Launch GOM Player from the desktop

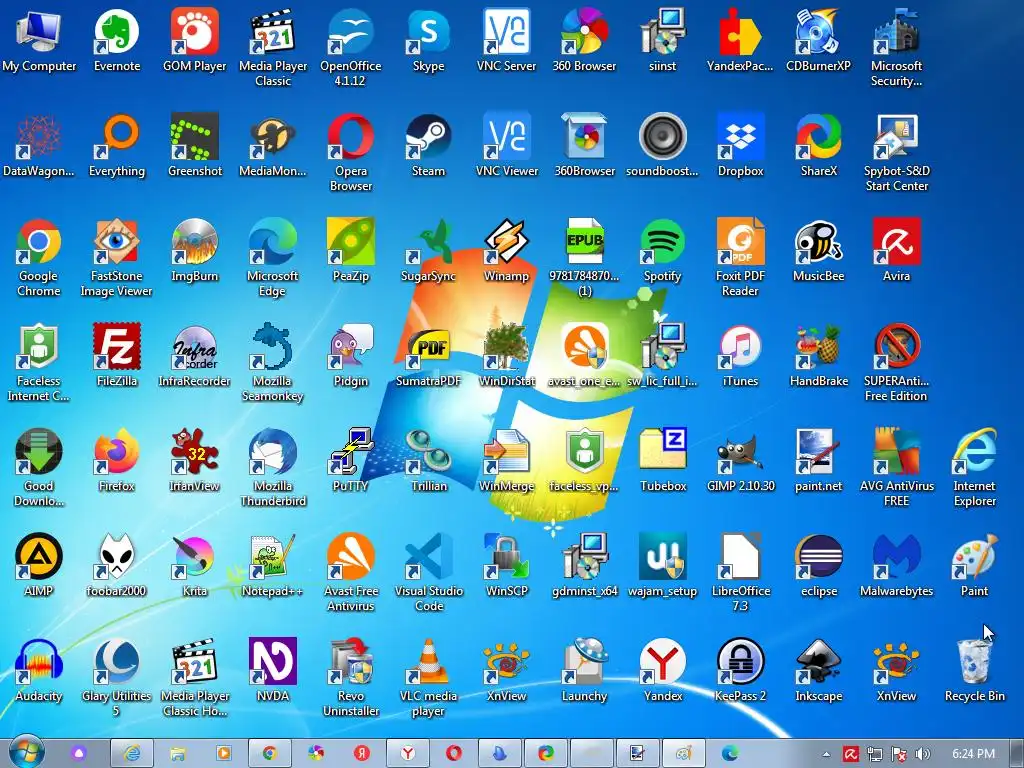(x=195, y=40)
